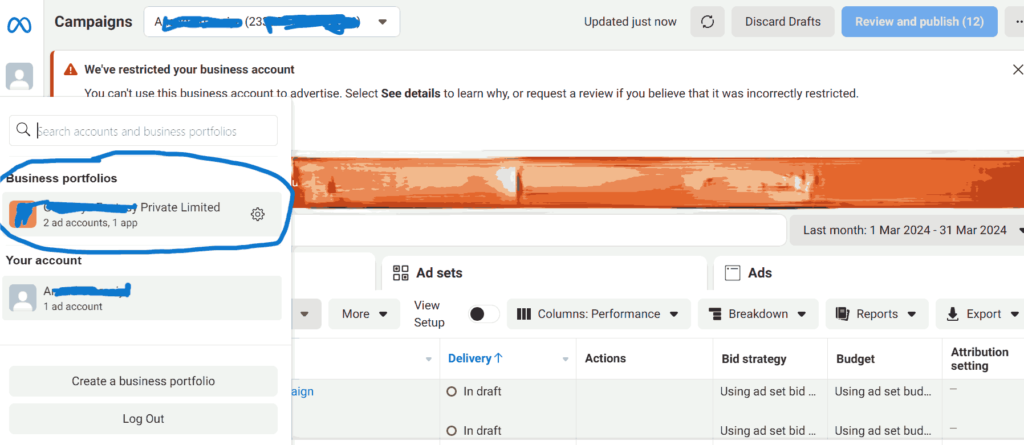Click the Discard Drafts button

coord(782,22)
